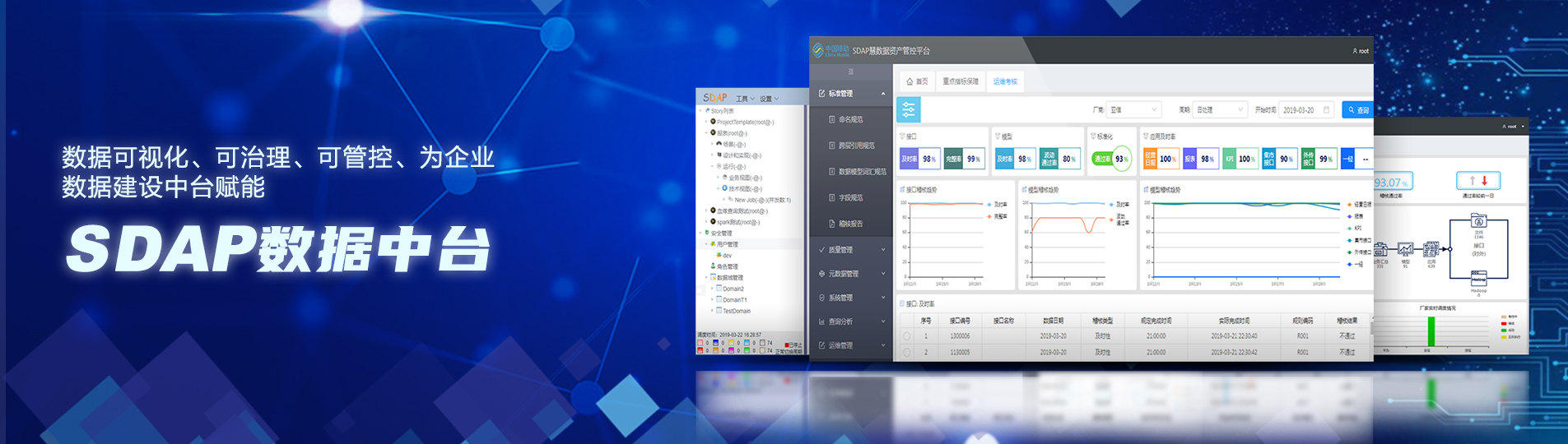The width and height of the screenshot is (1568, 444).
Task: Click 模型 波动通过率 80% metric card
Action: (1059, 159)
